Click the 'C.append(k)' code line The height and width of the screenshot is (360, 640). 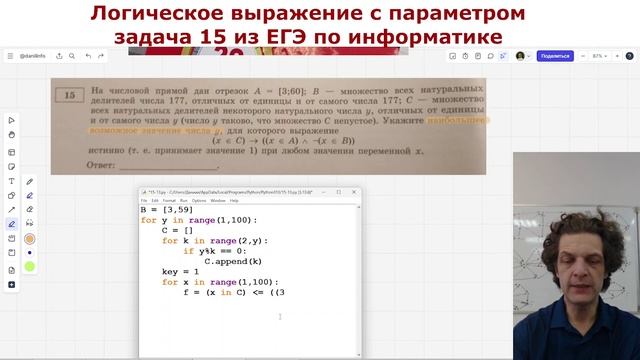click(233, 262)
